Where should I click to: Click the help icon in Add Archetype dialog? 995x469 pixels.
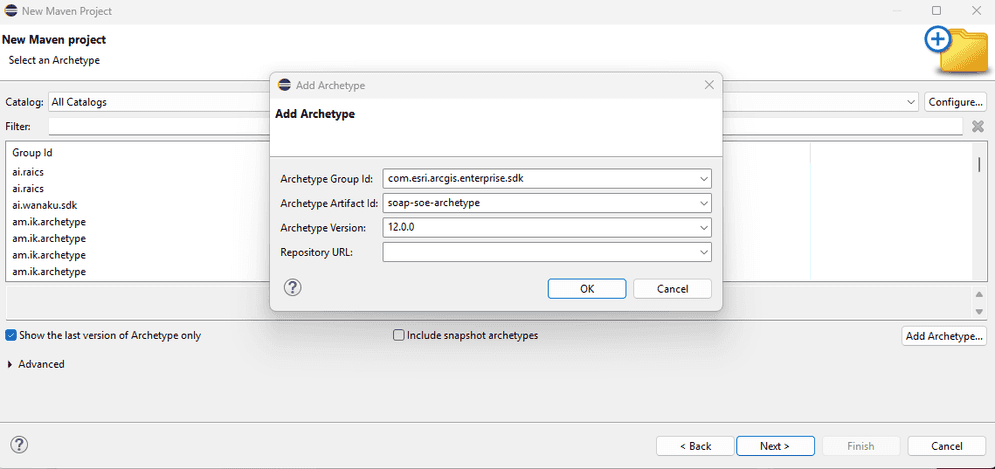click(x=293, y=288)
